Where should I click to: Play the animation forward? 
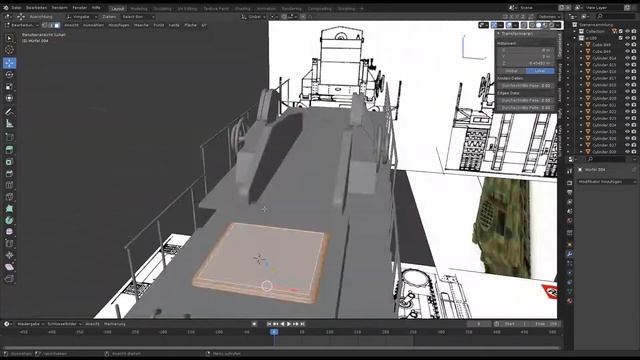(x=289, y=324)
